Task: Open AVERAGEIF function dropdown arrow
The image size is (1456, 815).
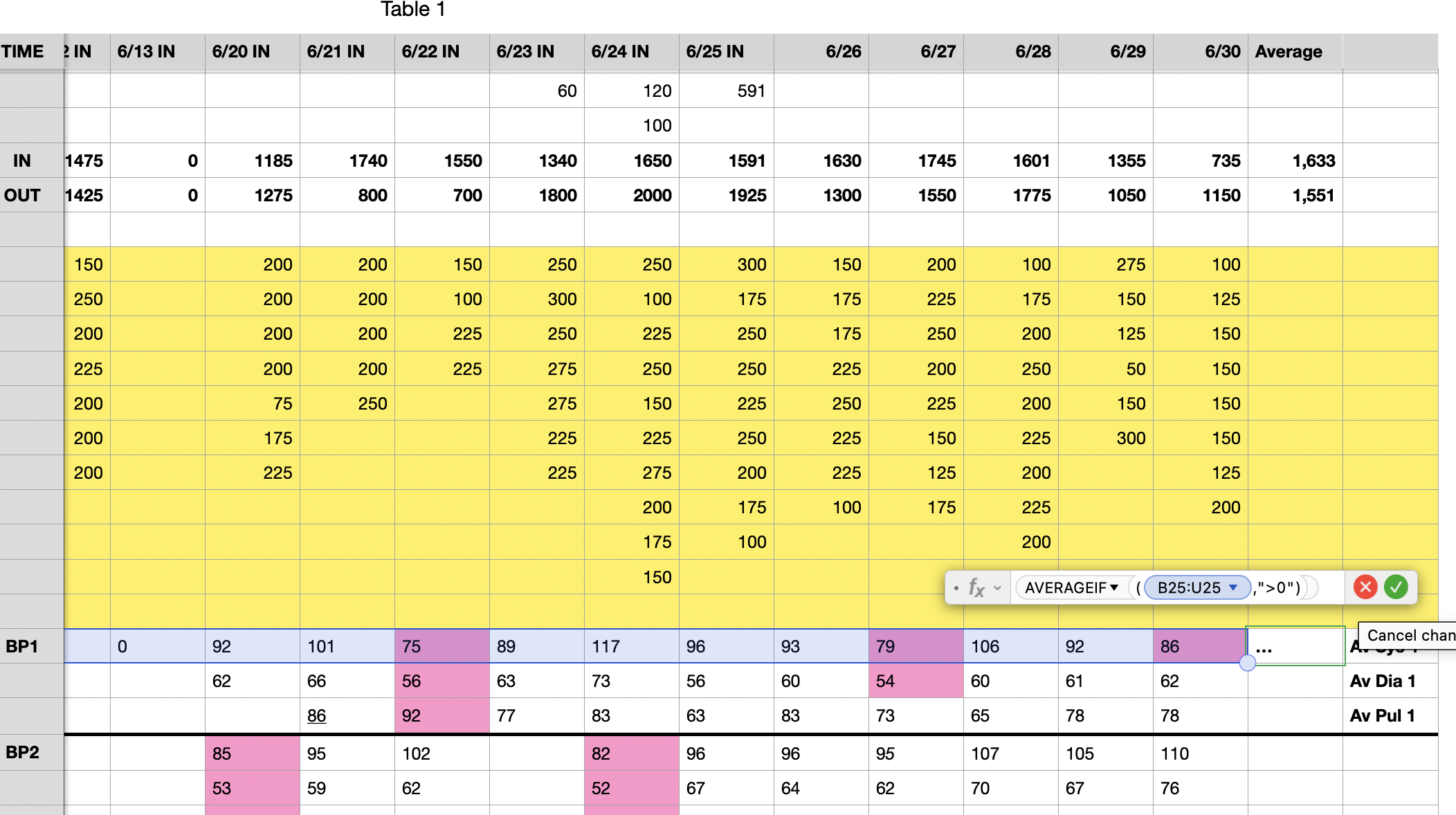Action: pos(1114,587)
